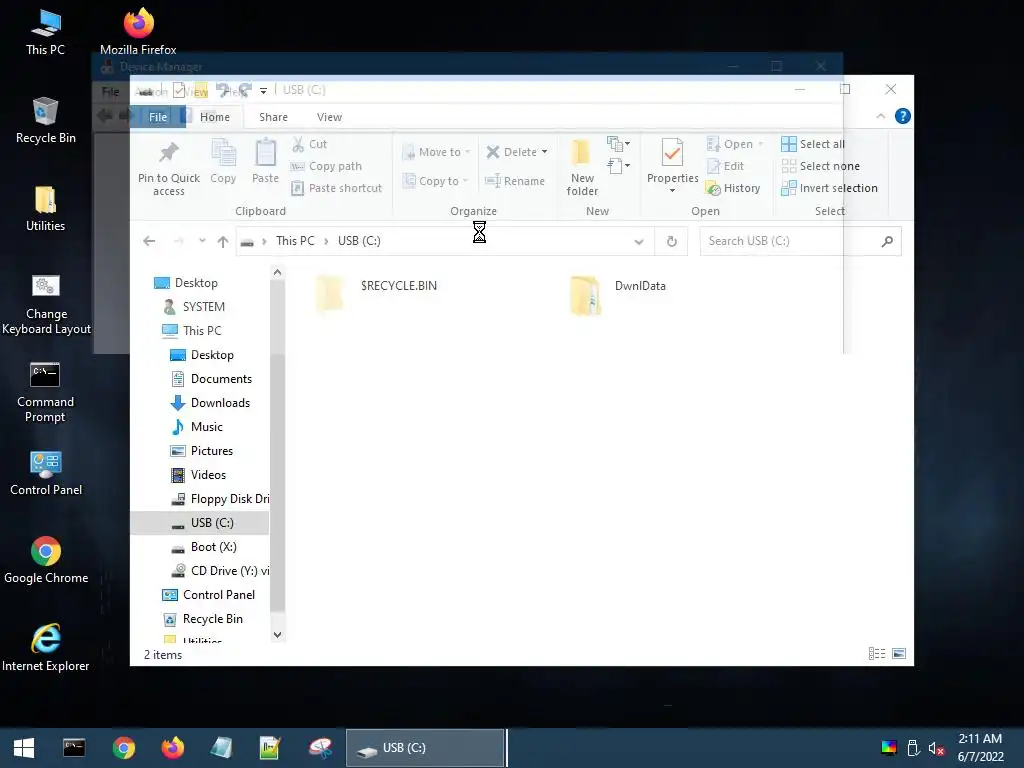This screenshot has height=768, width=1024.
Task: Click Invert selection in the ribbon
Action: tap(829, 188)
